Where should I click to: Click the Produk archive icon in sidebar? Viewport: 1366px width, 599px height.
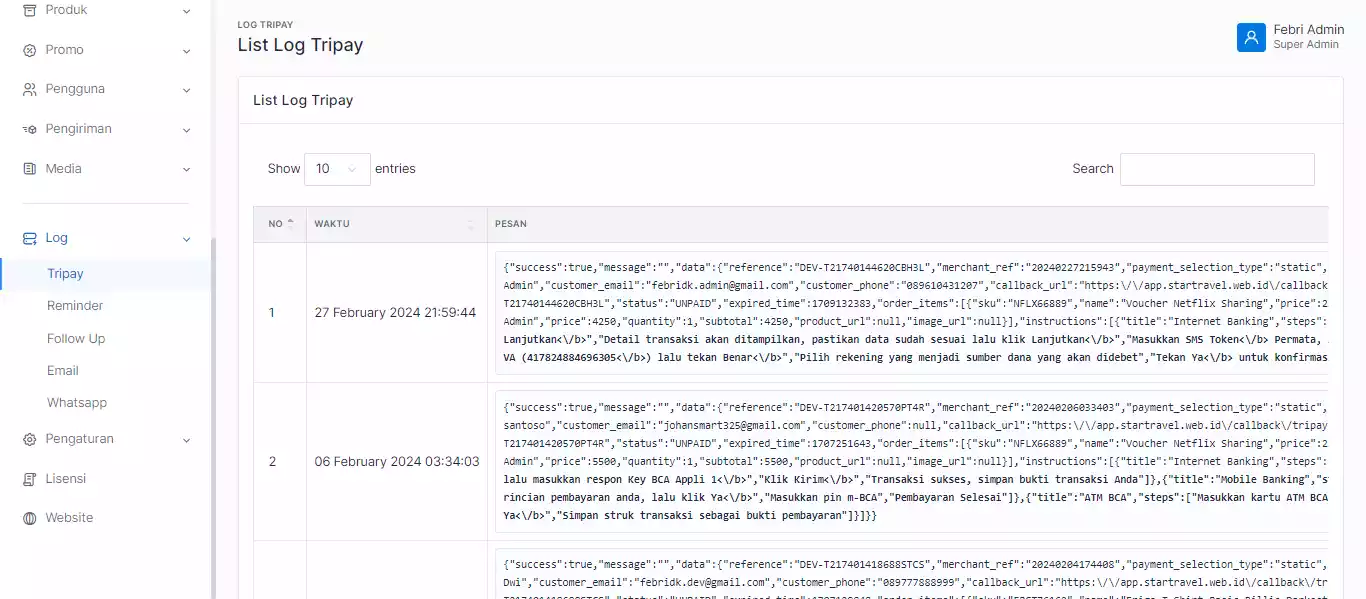(x=29, y=10)
